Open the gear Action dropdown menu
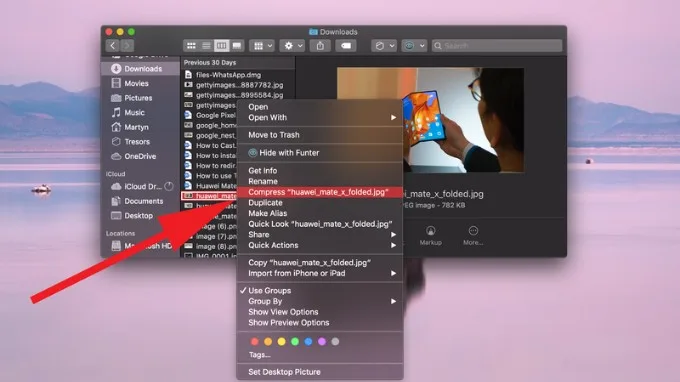Image resolution: width=680 pixels, height=382 pixels. click(x=292, y=46)
